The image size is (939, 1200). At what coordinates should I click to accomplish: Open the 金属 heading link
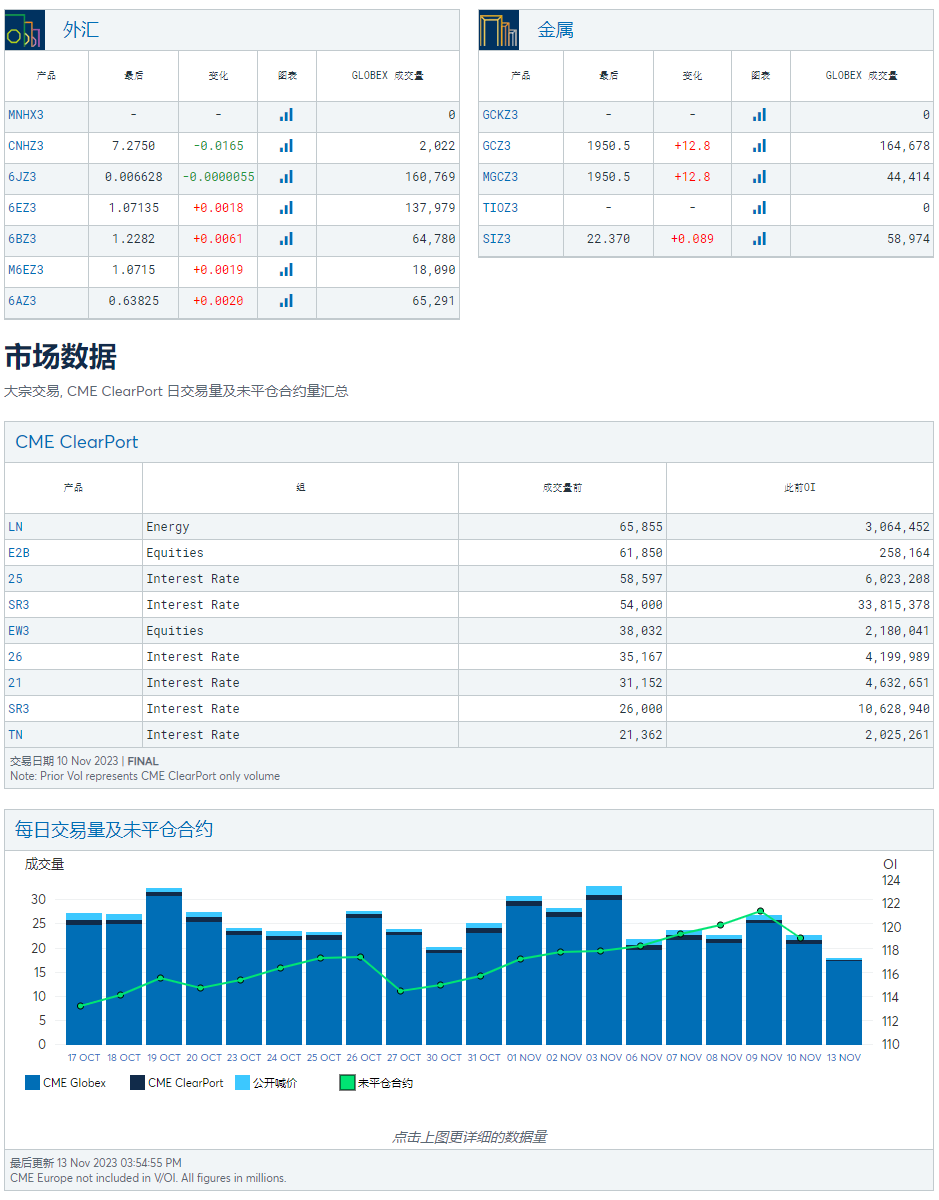[556, 30]
